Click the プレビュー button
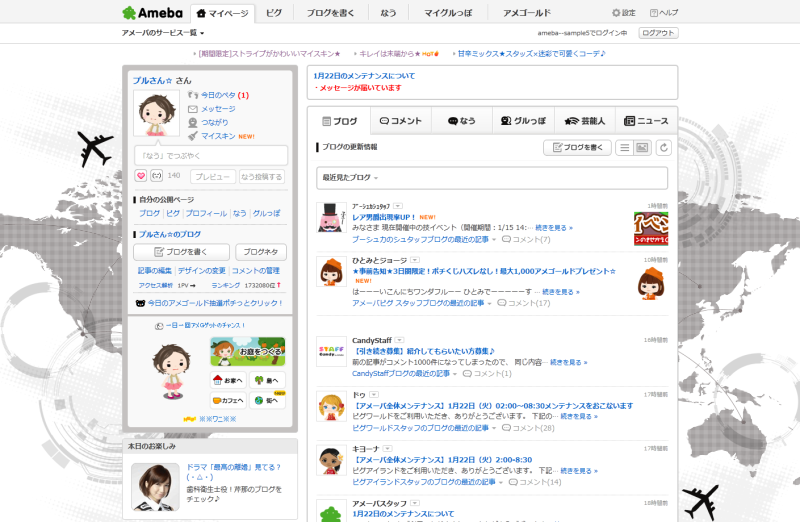800x522 pixels. (213, 177)
